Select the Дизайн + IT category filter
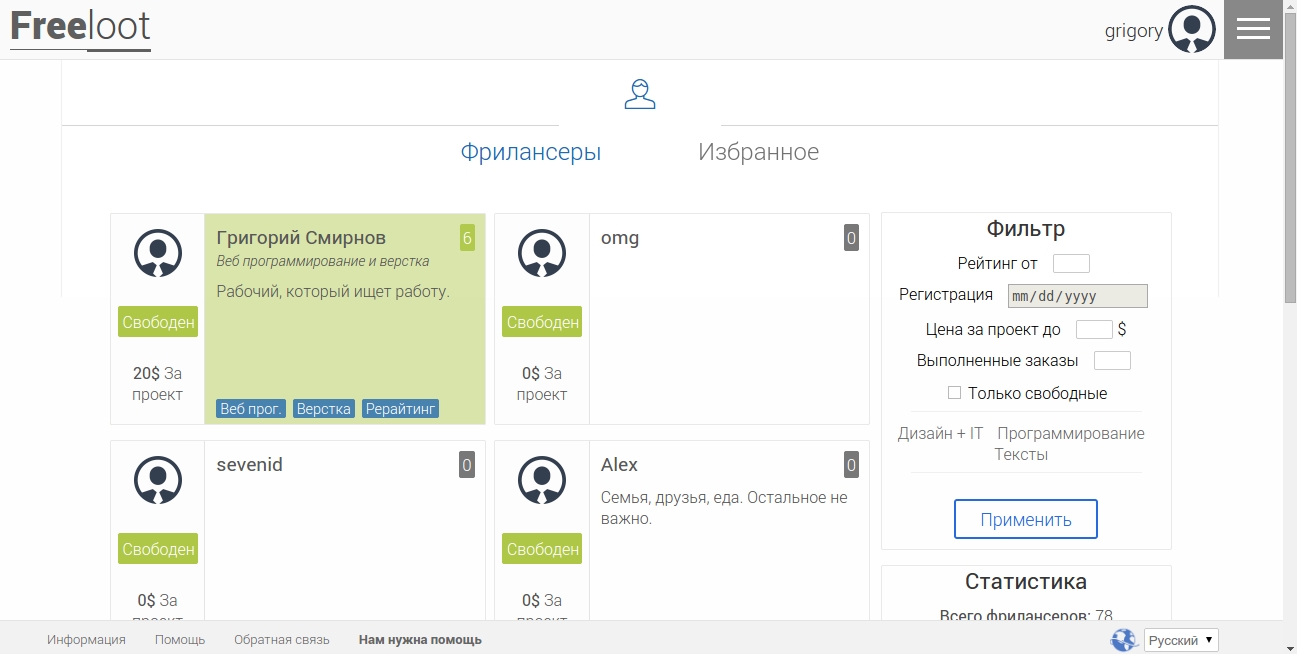The image size is (1297, 654). pos(941,433)
